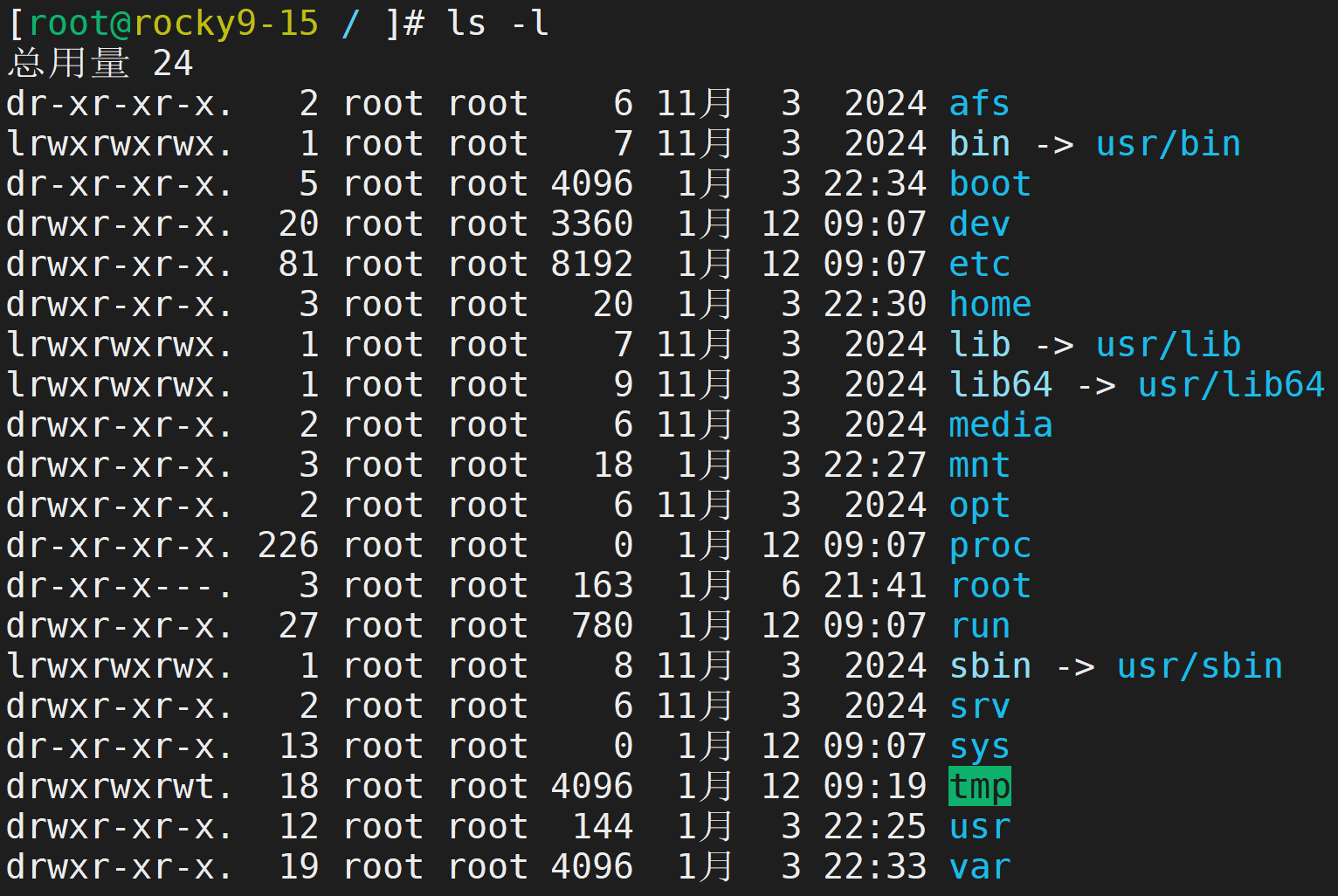Click the root directory entry

[990, 585]
